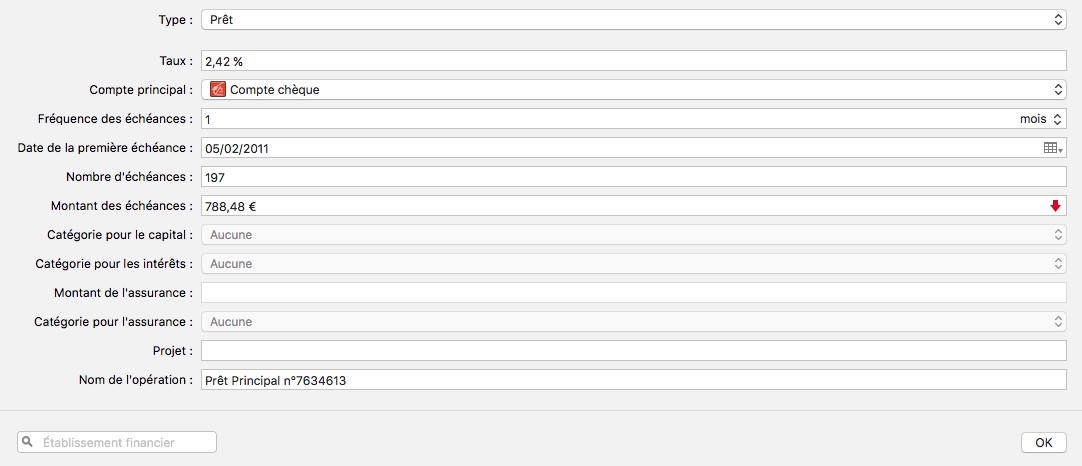Image resolution: width=1082 pixels, height=466 pixels.
Task: Click the OK button
Action: click(x=1043, y=443)
